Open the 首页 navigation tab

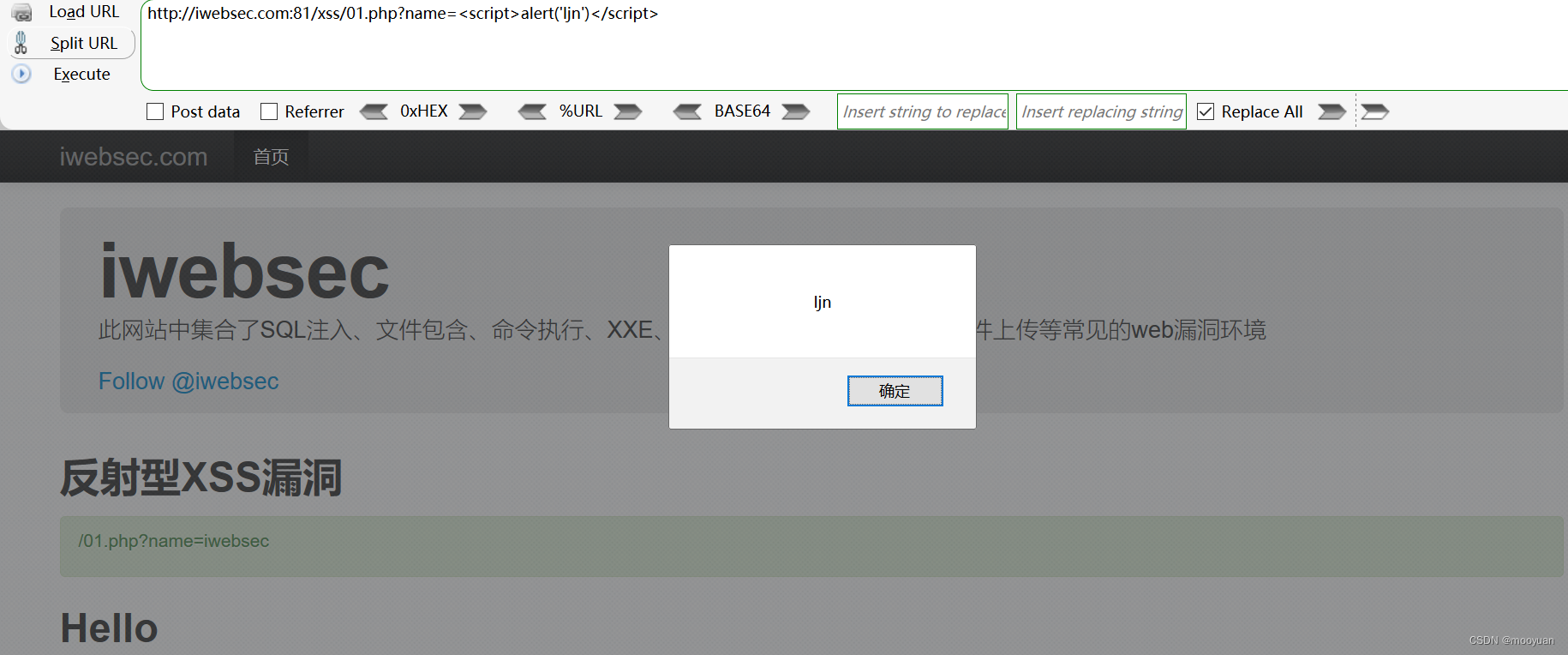click(271, 157)
